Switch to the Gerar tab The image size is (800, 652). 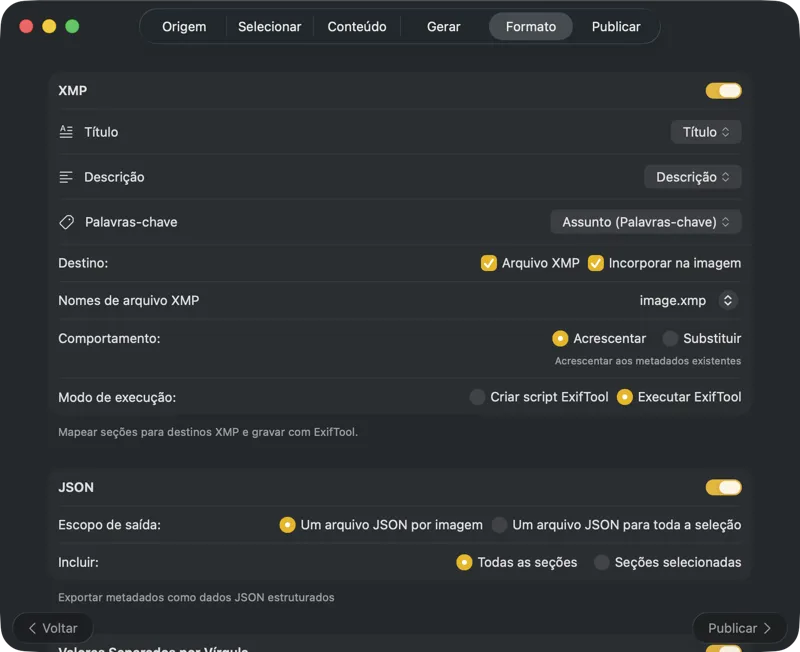coord(442,27)
